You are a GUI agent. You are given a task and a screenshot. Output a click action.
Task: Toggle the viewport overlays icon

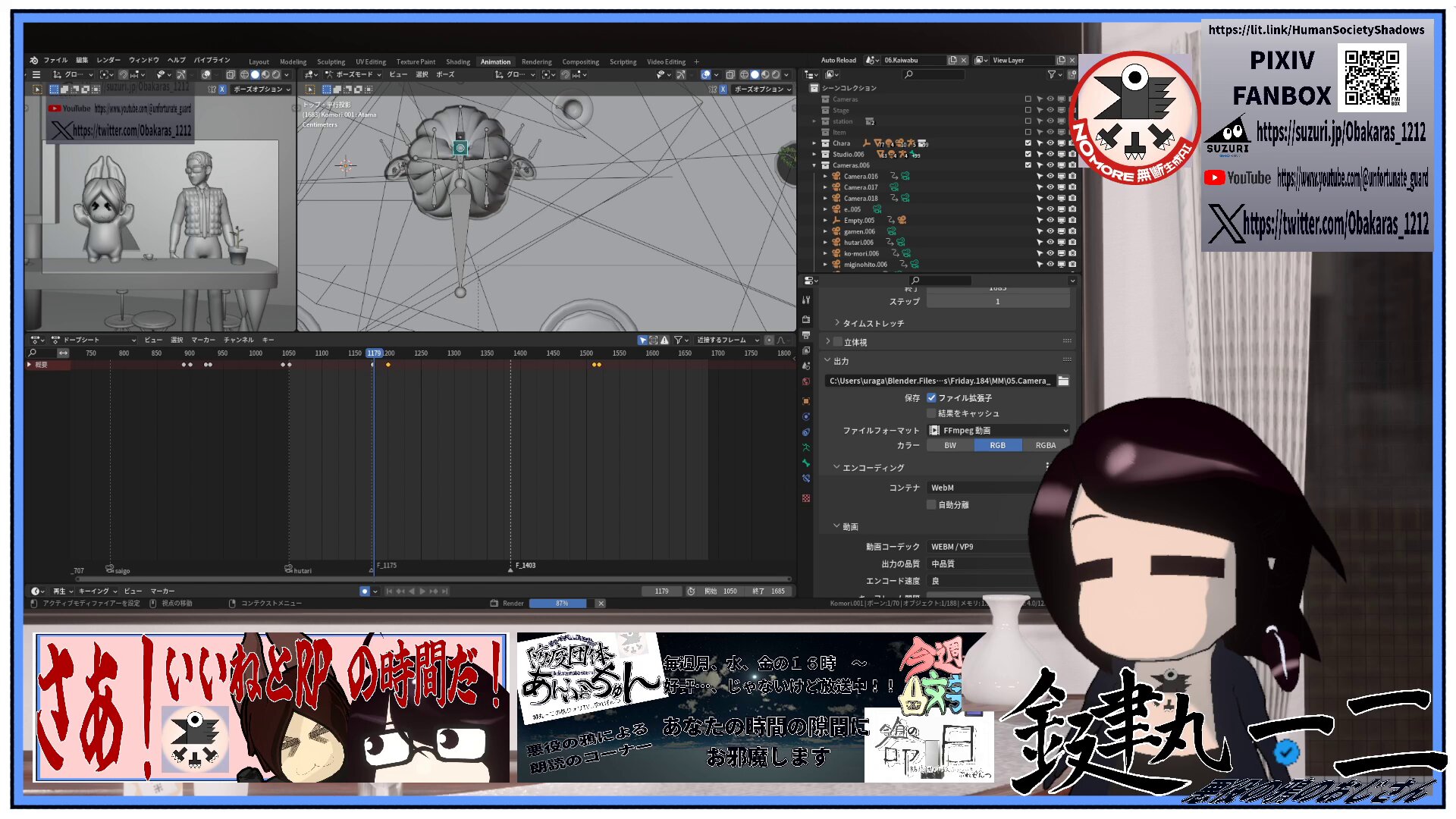706,74
